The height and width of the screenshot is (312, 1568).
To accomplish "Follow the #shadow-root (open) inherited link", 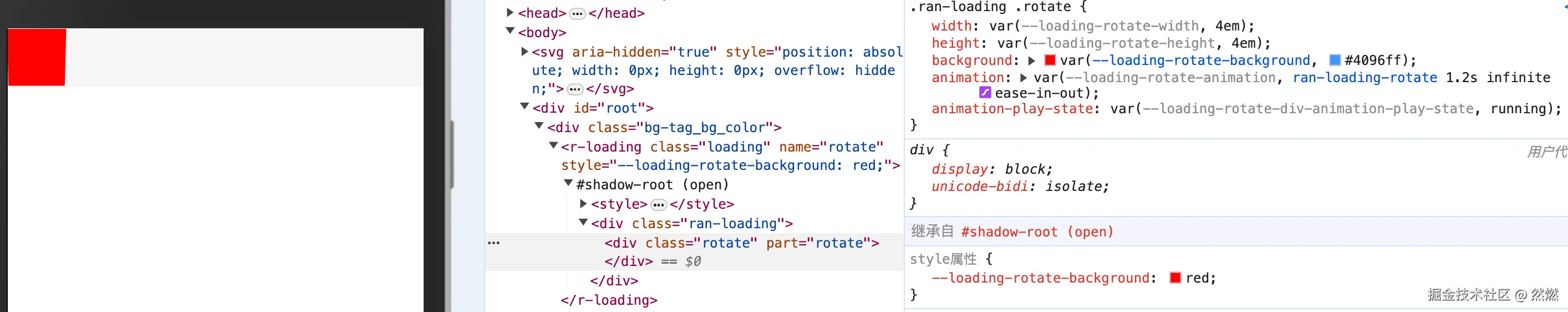I will 1037,232.
